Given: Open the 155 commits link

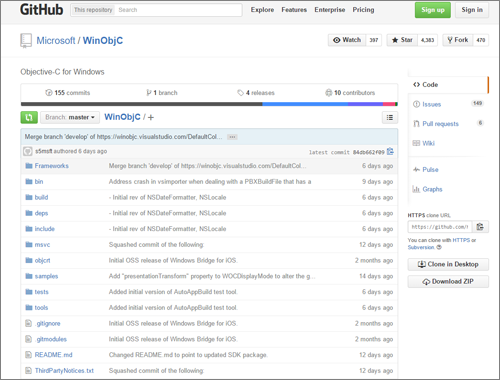Looking at the screenshot, I should pyautogui.click(x=68, y=93).
